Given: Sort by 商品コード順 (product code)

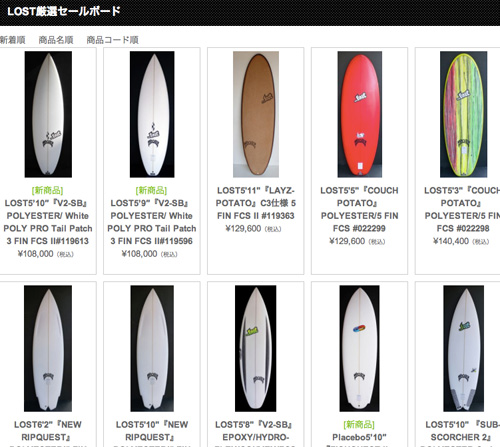Looking at the screenshot, I should coord(113,40).
